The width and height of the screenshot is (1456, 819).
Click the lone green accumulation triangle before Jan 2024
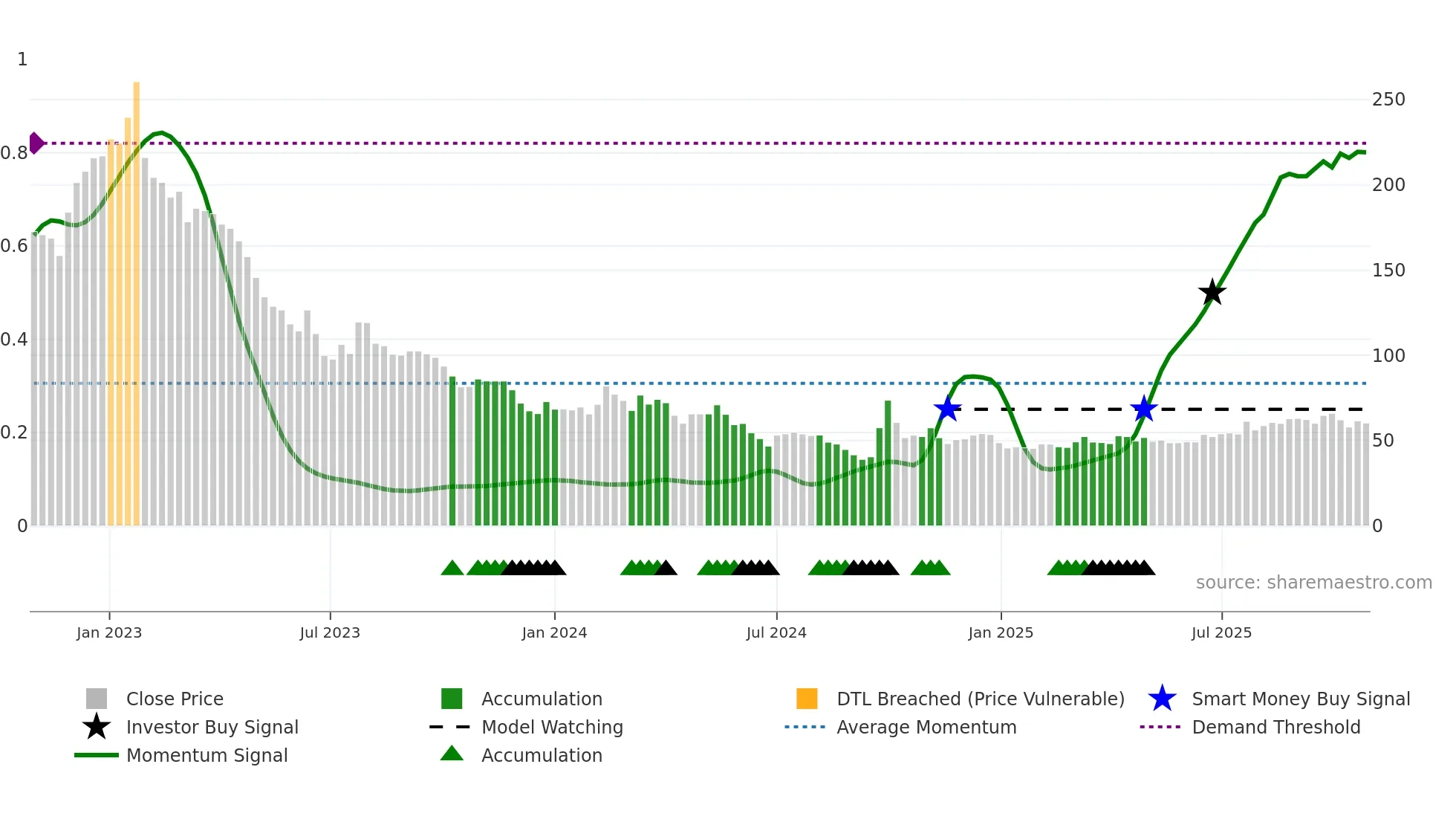click(x=452, y=568)
